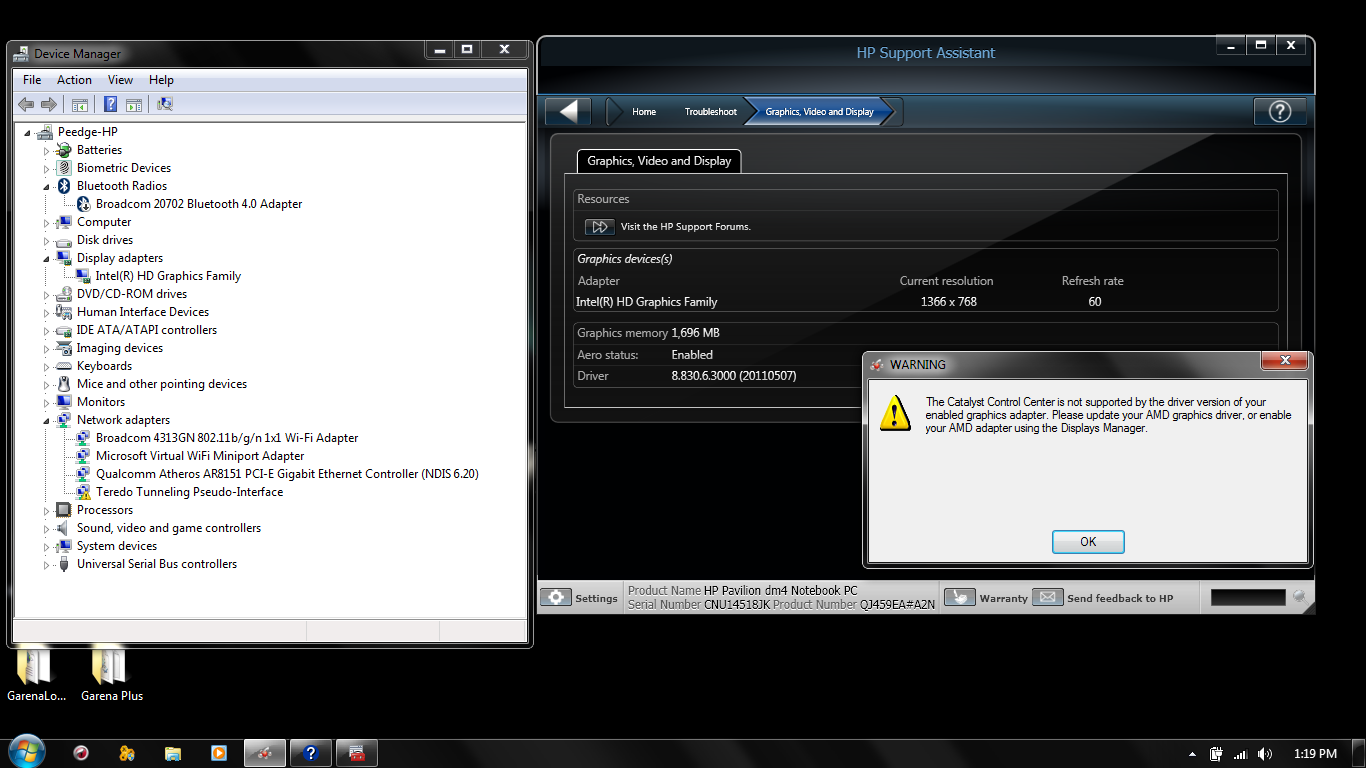
Task: Click the Warranty icon in HP Support Assistant
Action: pos(960,597)
